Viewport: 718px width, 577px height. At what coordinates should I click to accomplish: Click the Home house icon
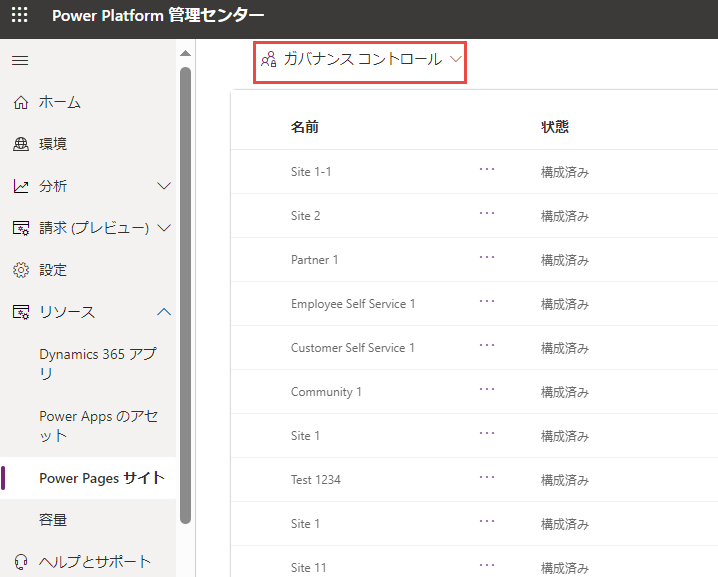click(21, 102)
